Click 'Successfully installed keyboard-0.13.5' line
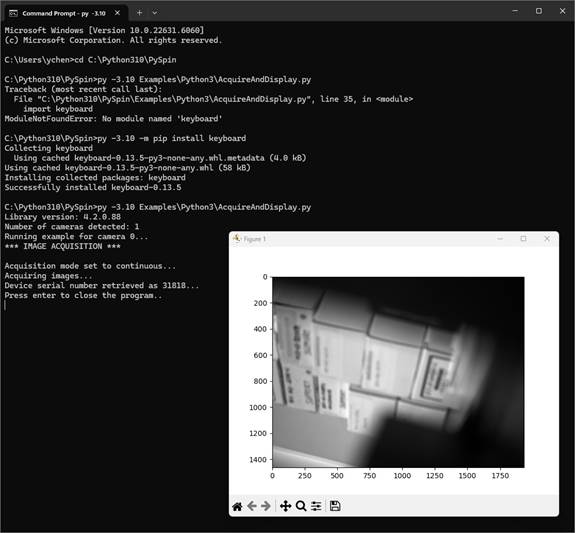The width and height of the screenshot is (575, 533). [93, 187]
